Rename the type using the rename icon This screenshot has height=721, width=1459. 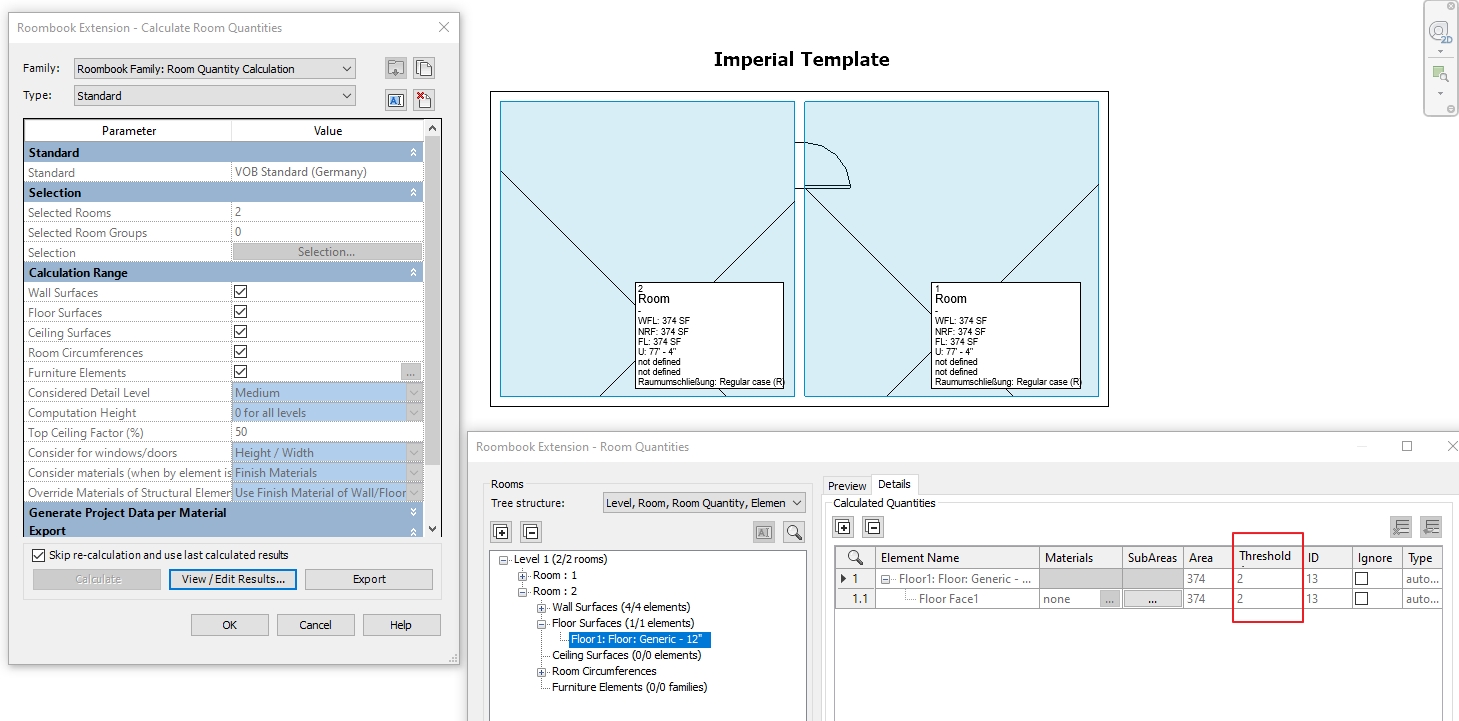tap(395, 99)
